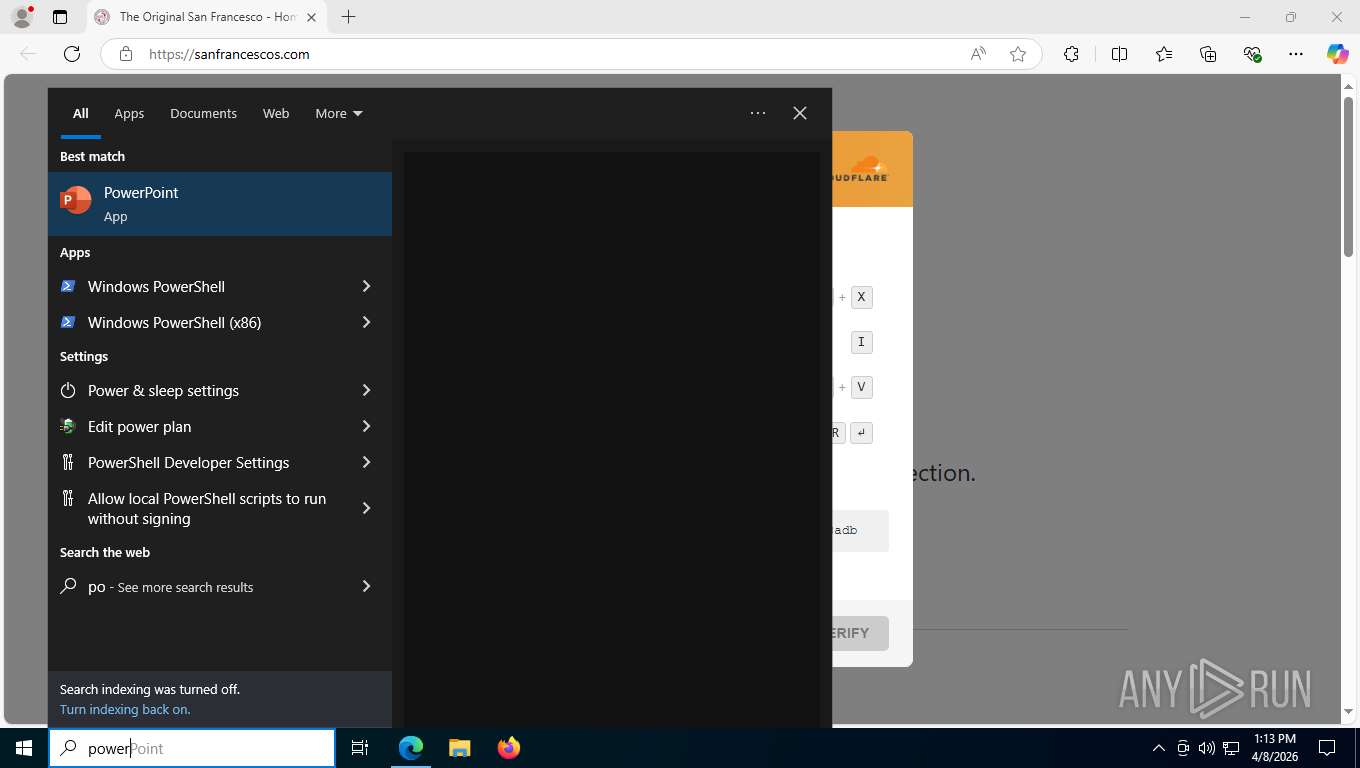Open File Explorer from the taskbar
This screenshot has height=768, width=1360.
pos(460,747)
